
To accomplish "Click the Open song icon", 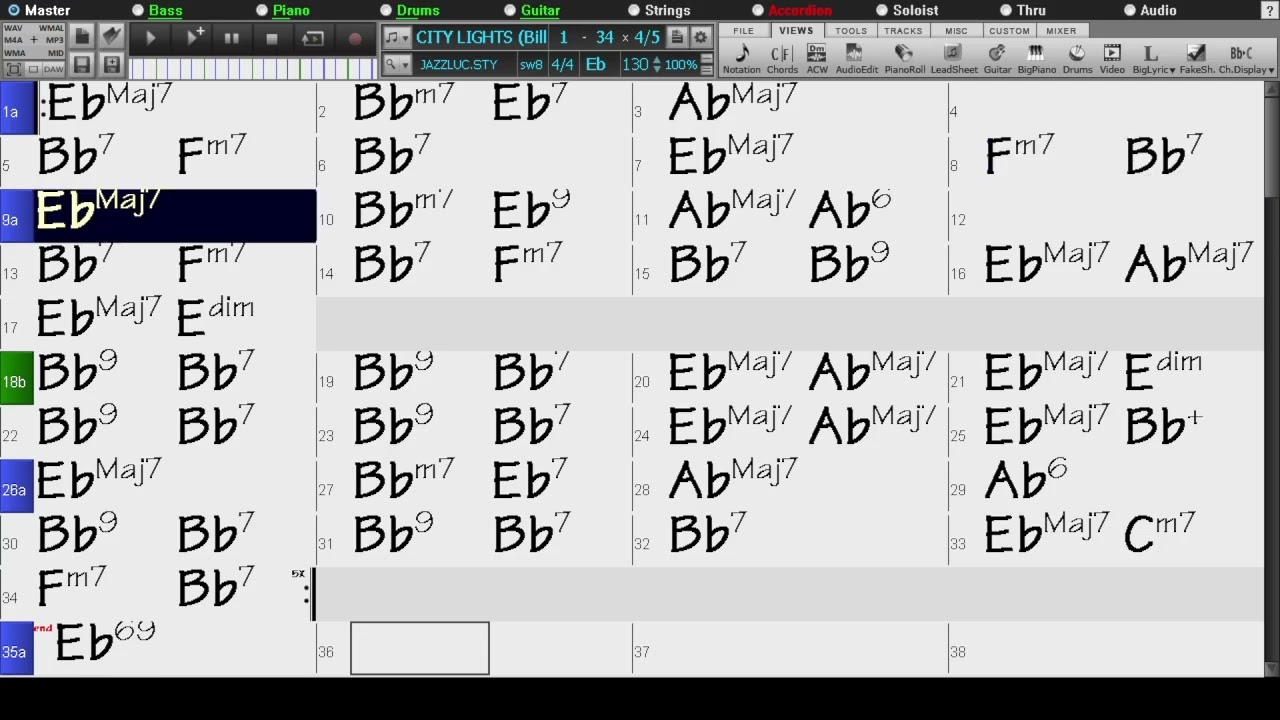I will pyautogui.click(x=112, y=37).
